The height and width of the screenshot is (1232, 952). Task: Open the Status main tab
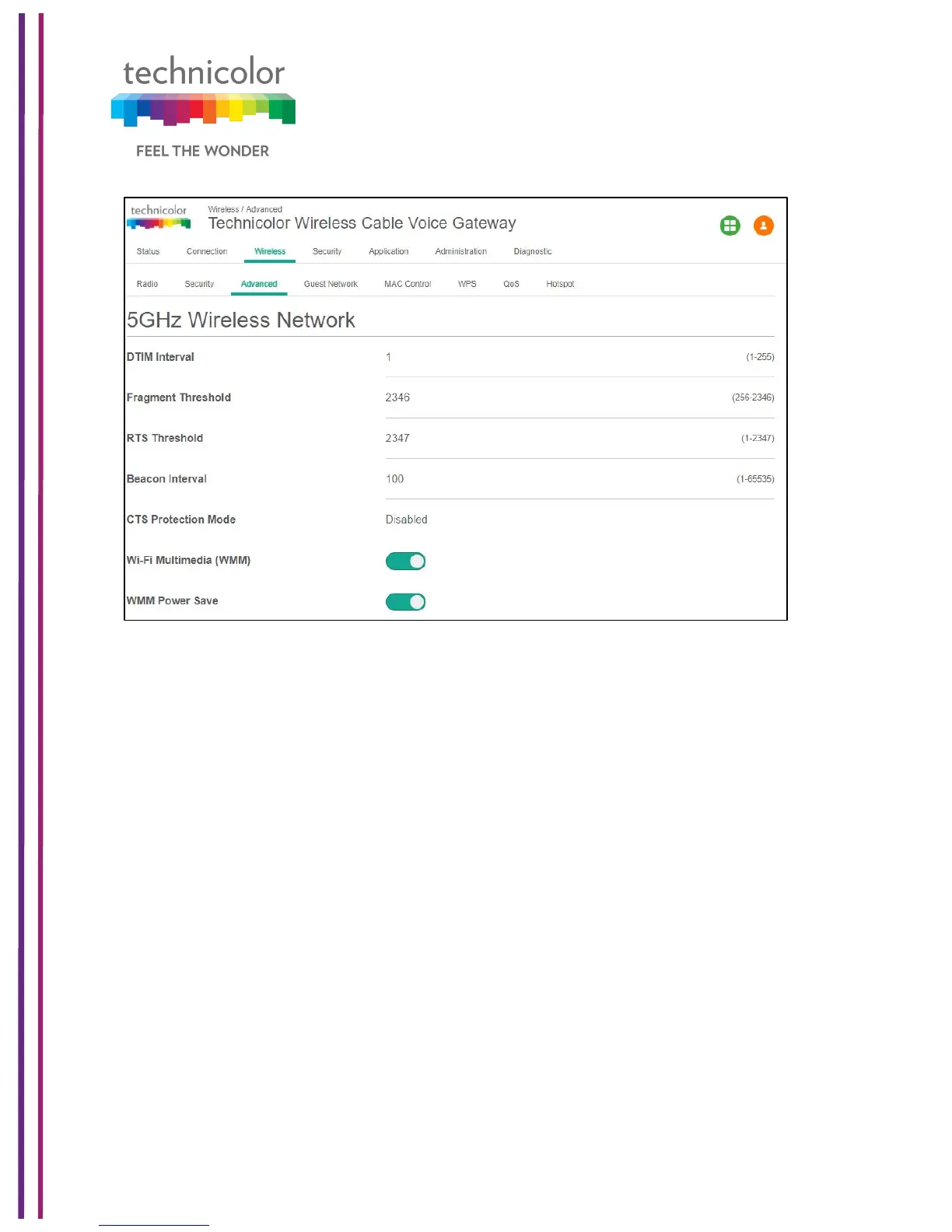click(148, 251)
